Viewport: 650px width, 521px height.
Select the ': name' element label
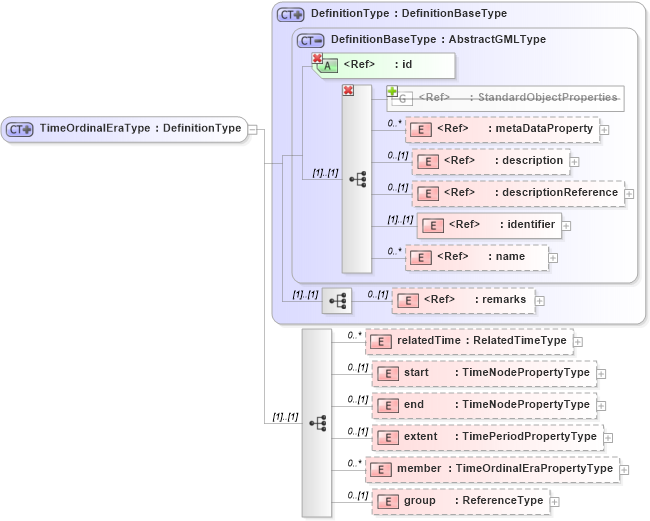507,257
